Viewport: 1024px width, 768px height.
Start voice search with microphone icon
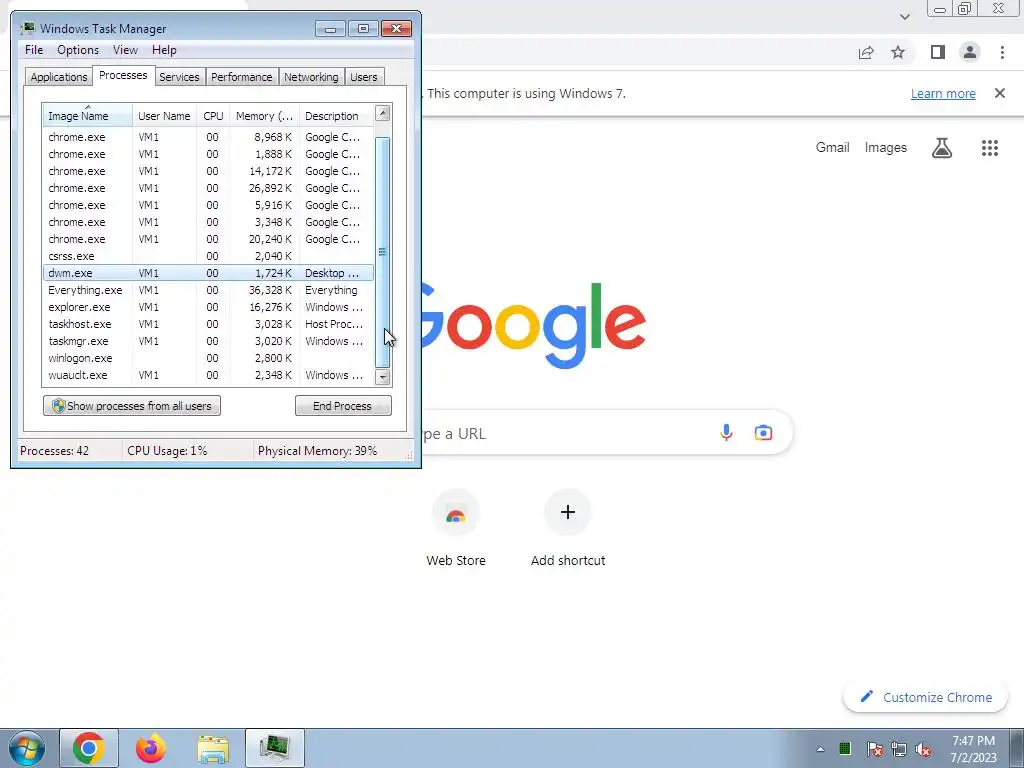point(726,432)
